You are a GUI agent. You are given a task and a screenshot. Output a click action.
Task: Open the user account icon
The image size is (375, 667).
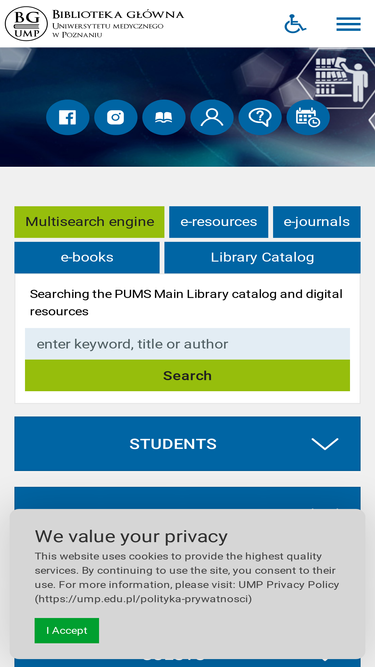[x=212, y=117]
